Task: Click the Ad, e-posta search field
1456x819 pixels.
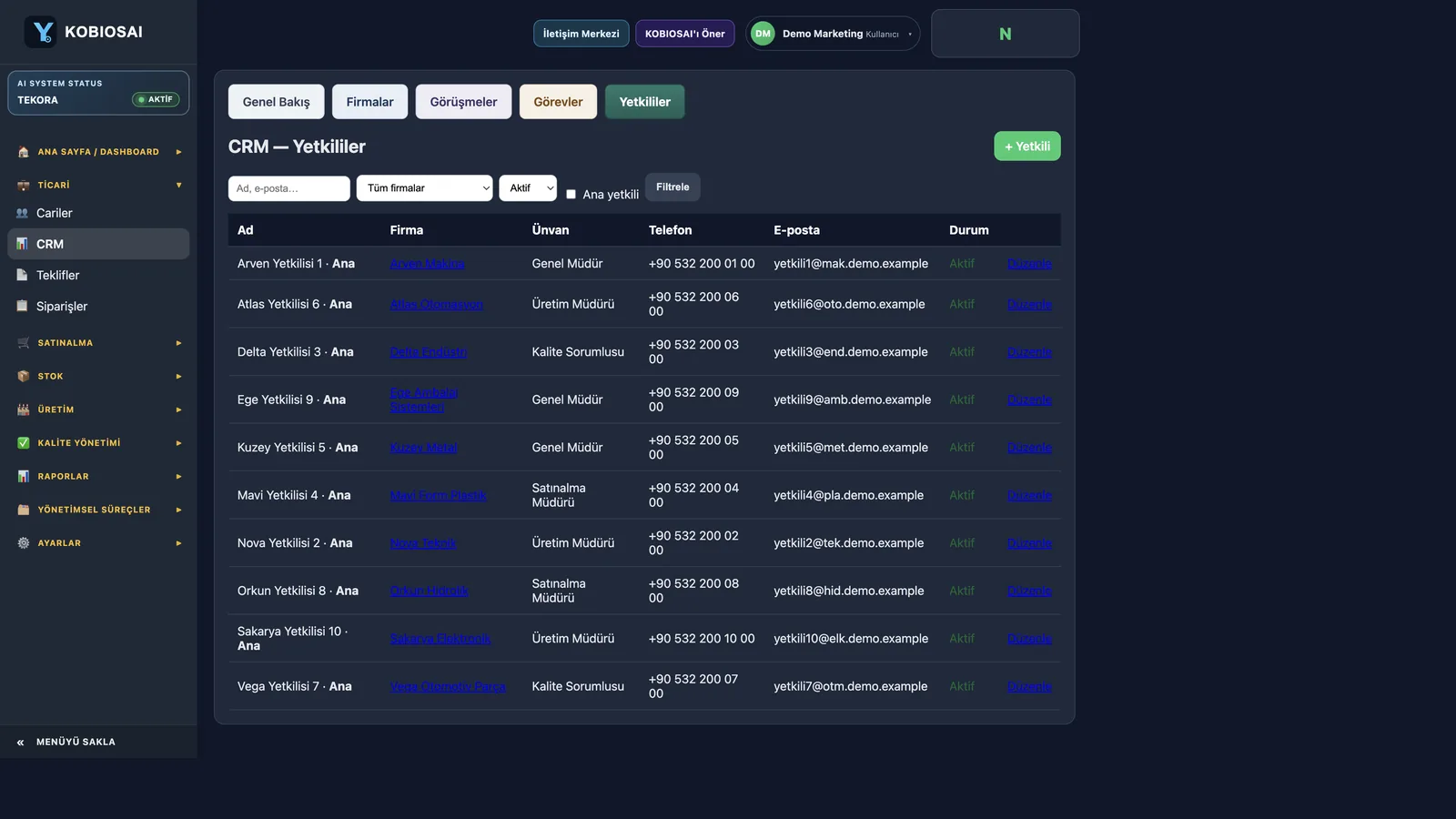Action: tap(288, 188)
